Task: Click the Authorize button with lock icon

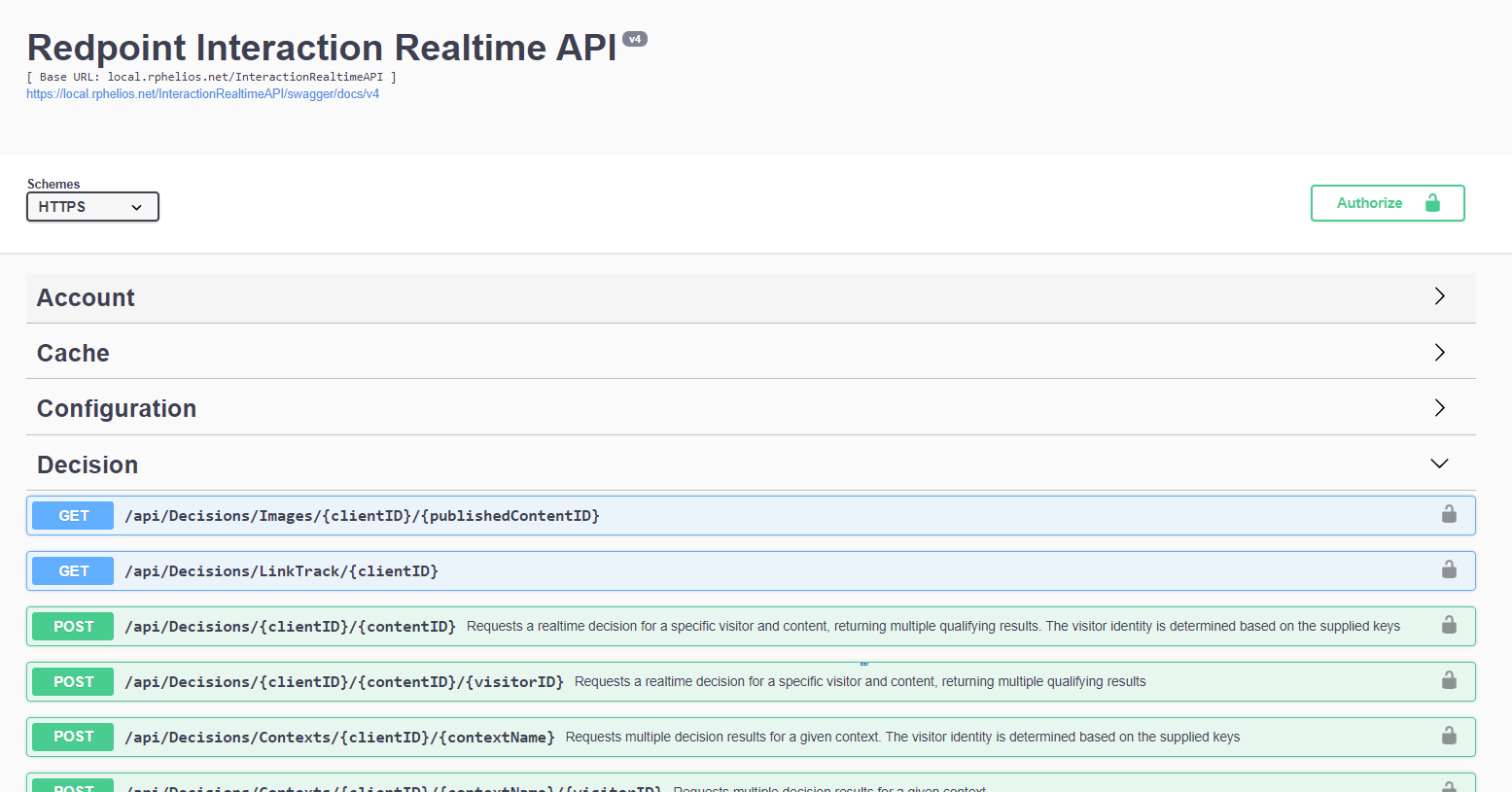Action: point(1387,203)
